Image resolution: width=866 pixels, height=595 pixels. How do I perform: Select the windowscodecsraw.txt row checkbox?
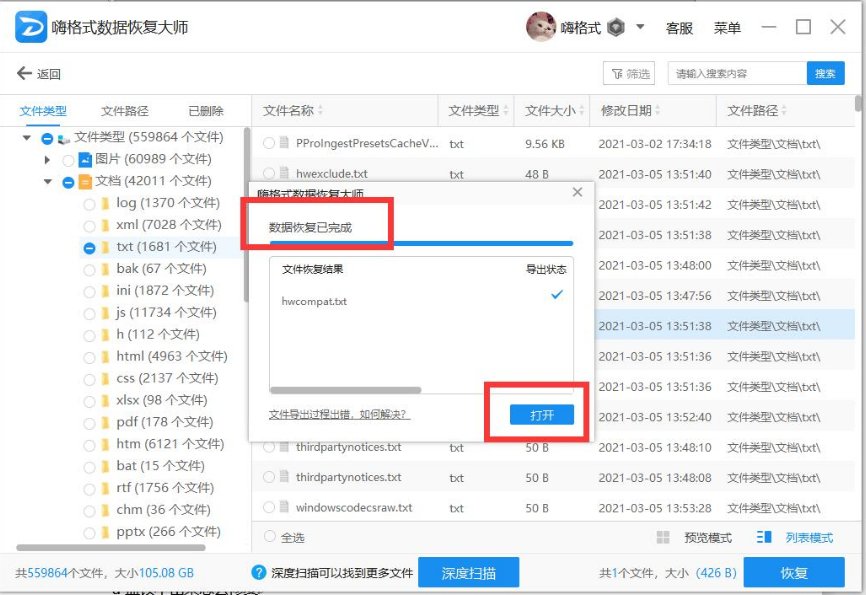[x=269, y=507]
